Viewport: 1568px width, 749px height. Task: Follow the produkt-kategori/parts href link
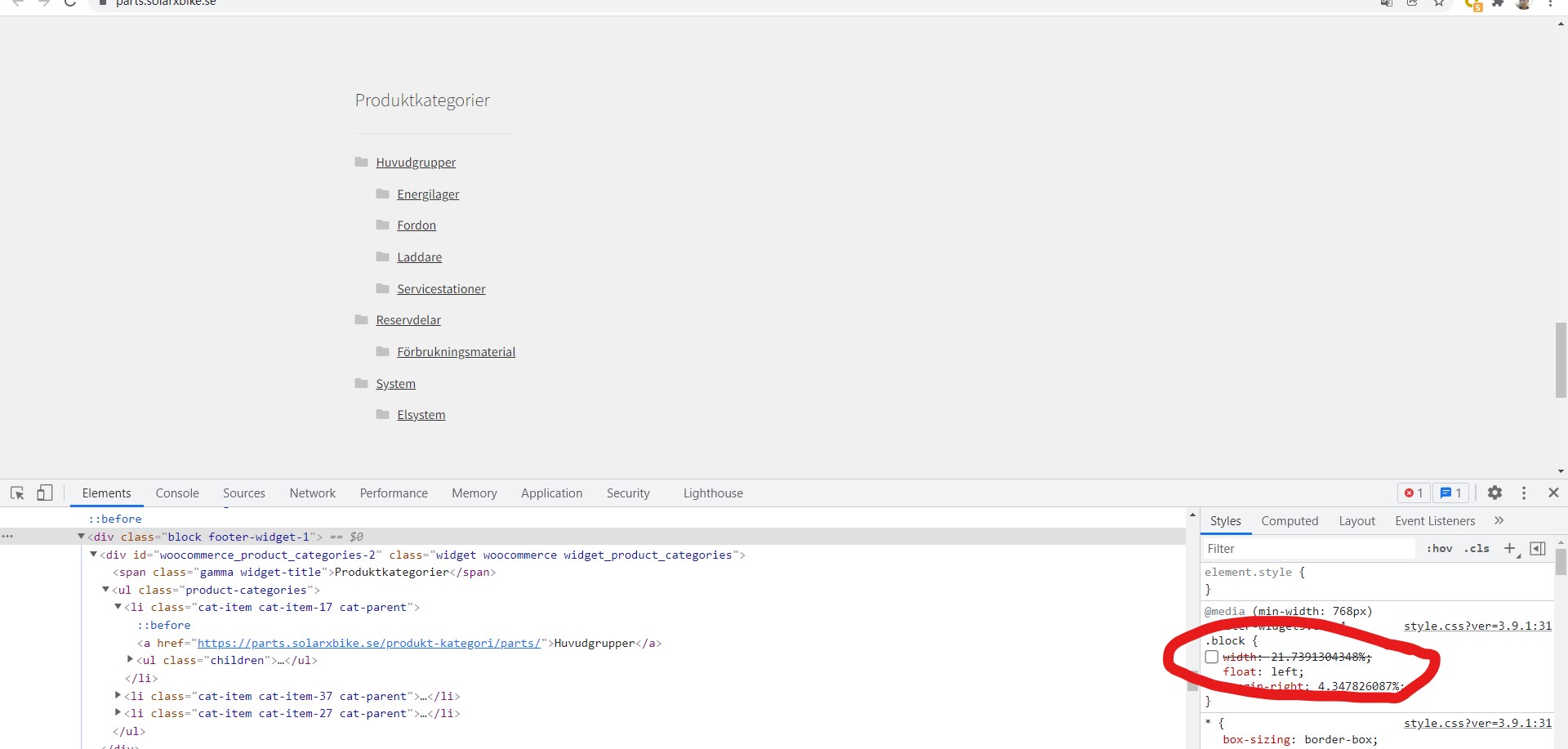coord(369,643)
